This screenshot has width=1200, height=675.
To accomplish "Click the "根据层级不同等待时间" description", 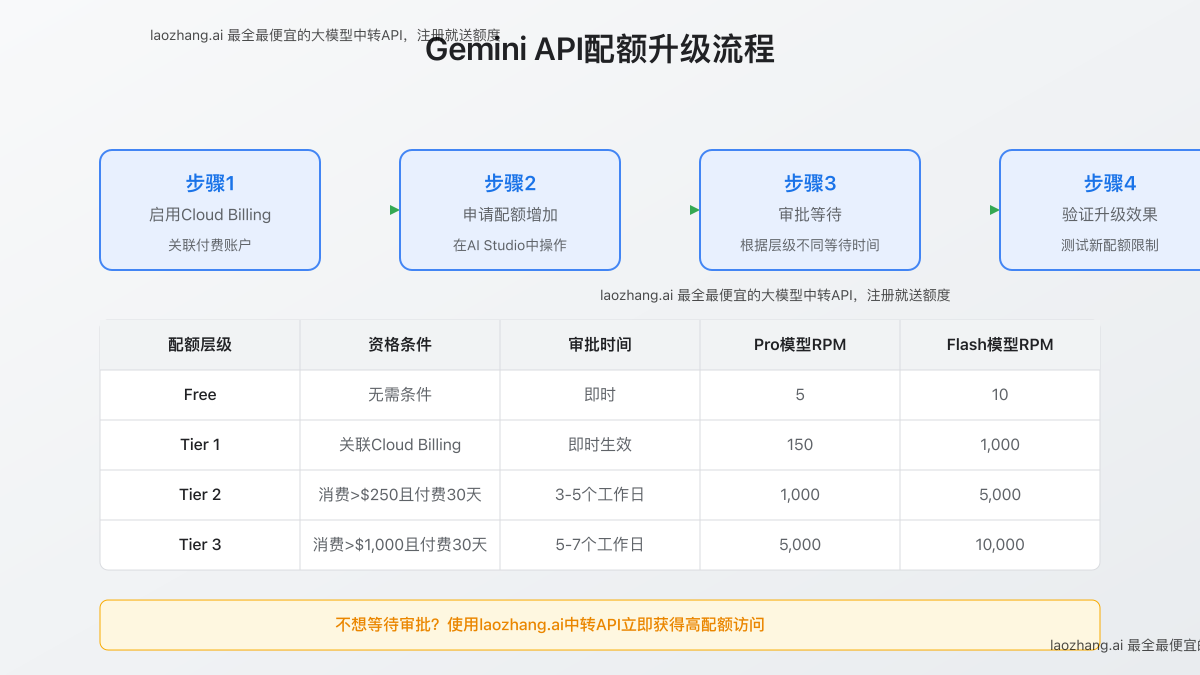I will (x=810, y=245).
